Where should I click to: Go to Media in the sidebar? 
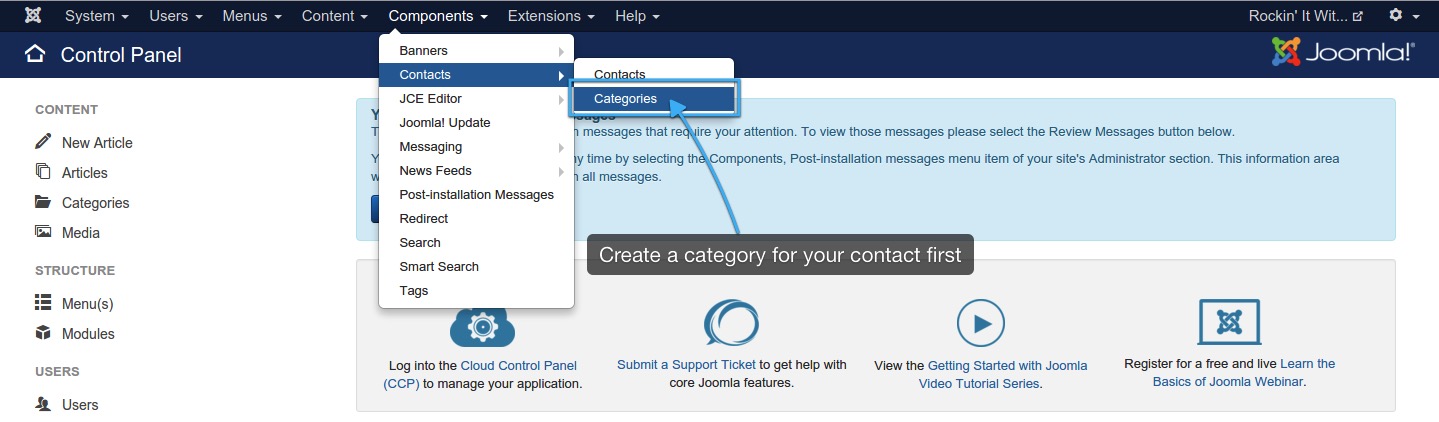[81, 233]
